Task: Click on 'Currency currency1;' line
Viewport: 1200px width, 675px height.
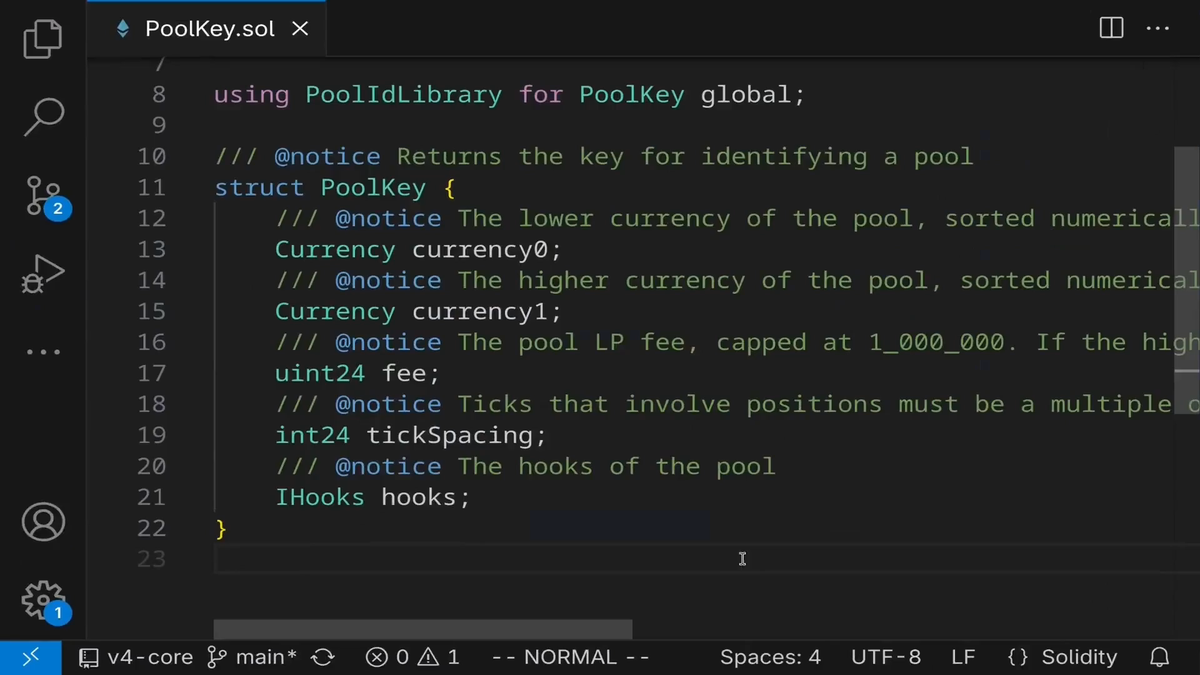Action: tap(419, 311)
